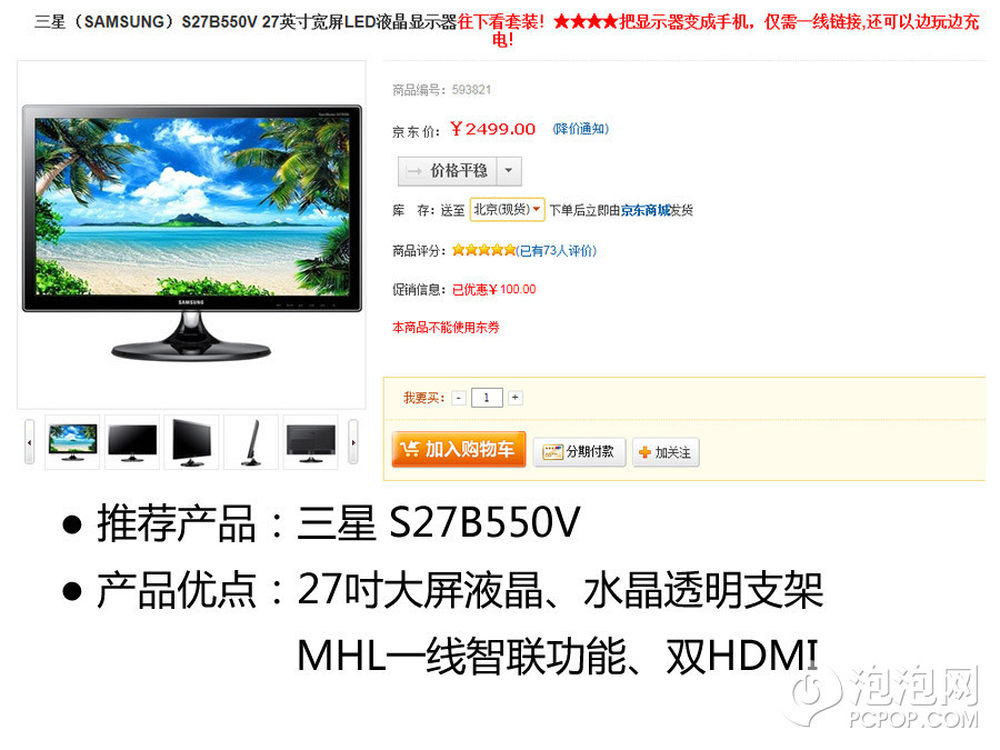Open the 京东商城 link
This screenshot has height=750, width=1000.
(645, 210)
